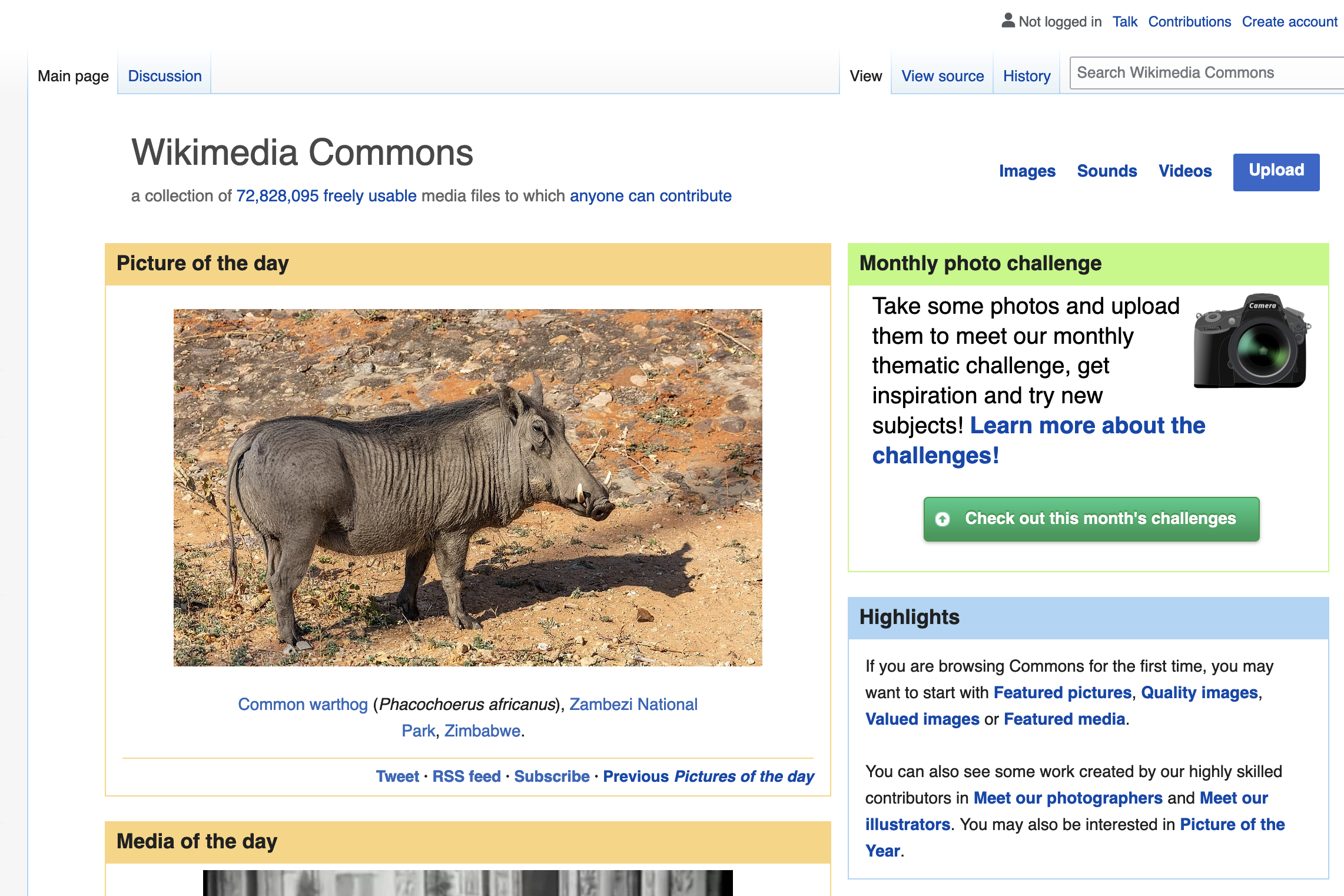Viewport: 1344px width, 896px height.
Task: Click the Subscribe link
Action: tap(552, 776)
